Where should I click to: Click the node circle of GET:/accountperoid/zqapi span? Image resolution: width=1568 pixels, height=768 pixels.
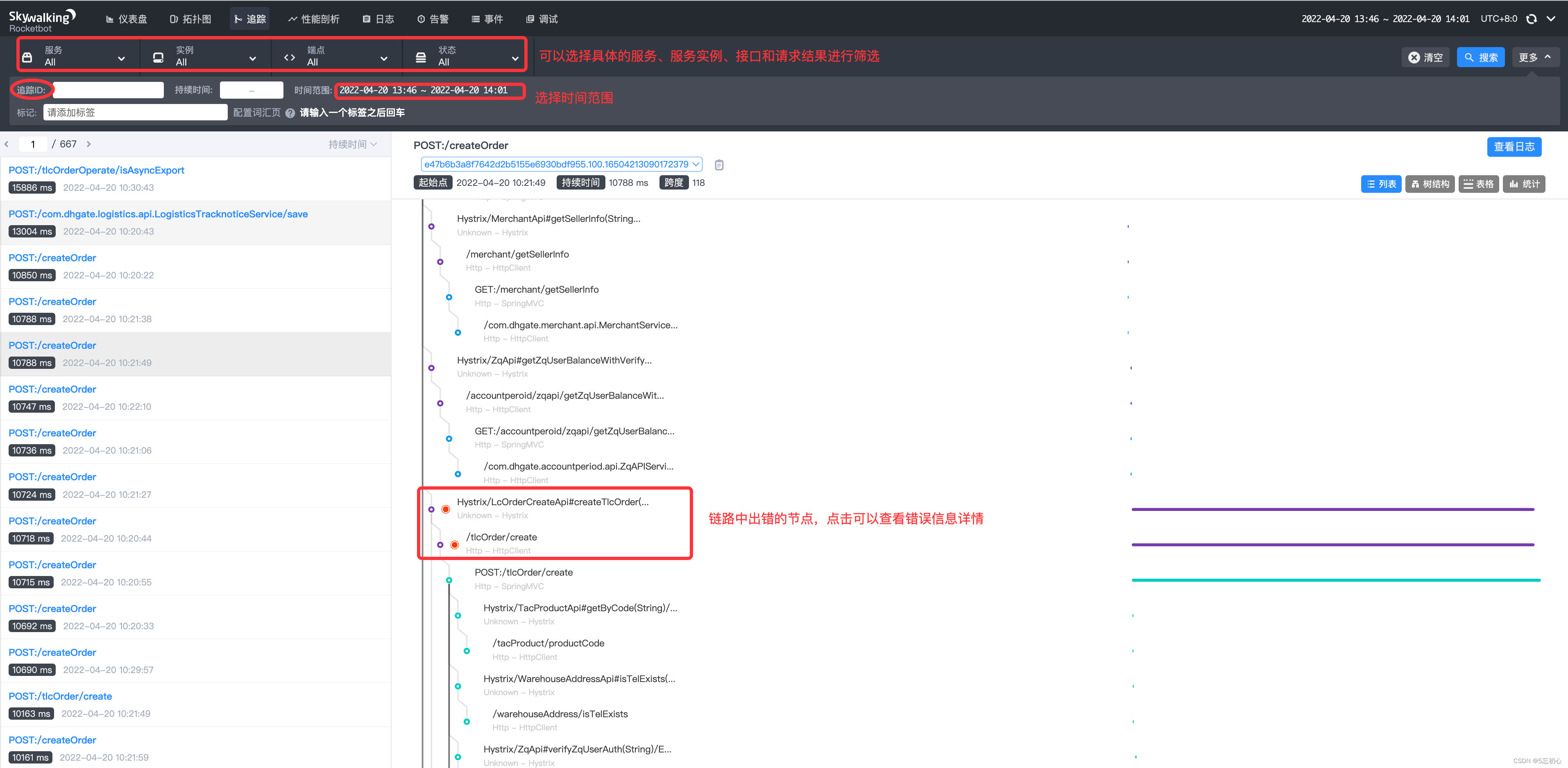pos(449,439)
